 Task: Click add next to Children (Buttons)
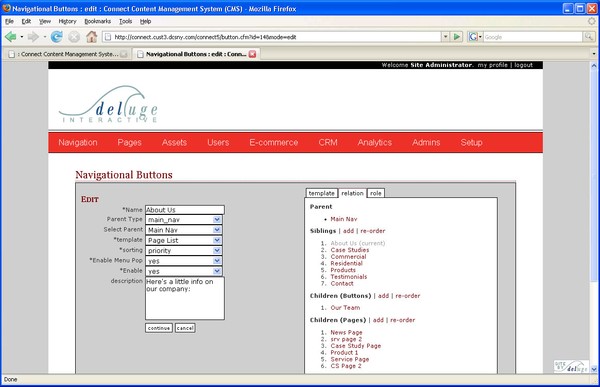[x=383, y=296]
